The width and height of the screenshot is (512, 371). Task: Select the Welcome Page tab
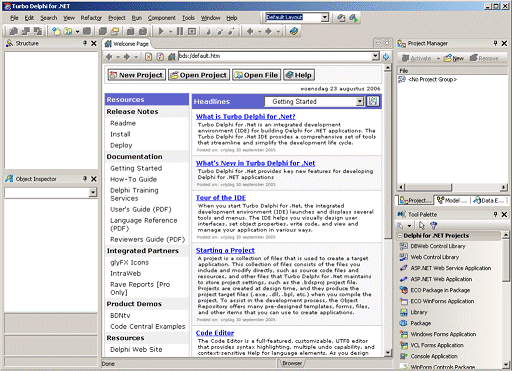(x=127, y=44)
